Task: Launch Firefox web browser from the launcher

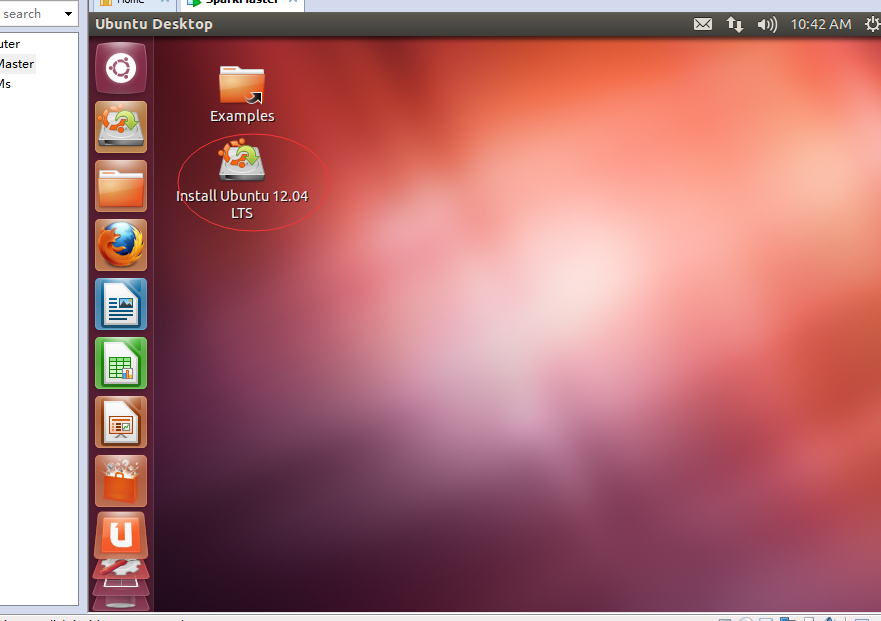Action: coord(121,245)
